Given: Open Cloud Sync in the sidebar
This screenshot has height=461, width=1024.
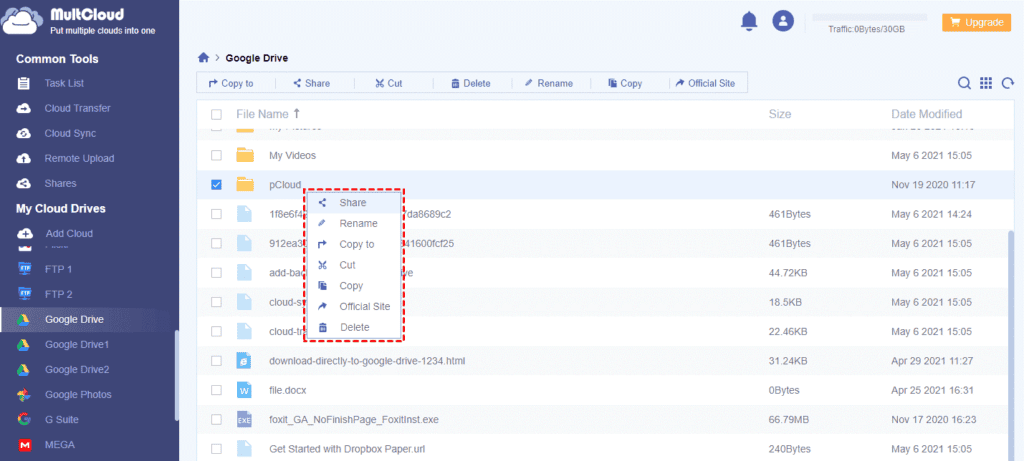Looking at the screenshot, I should [x=70, y=133].
